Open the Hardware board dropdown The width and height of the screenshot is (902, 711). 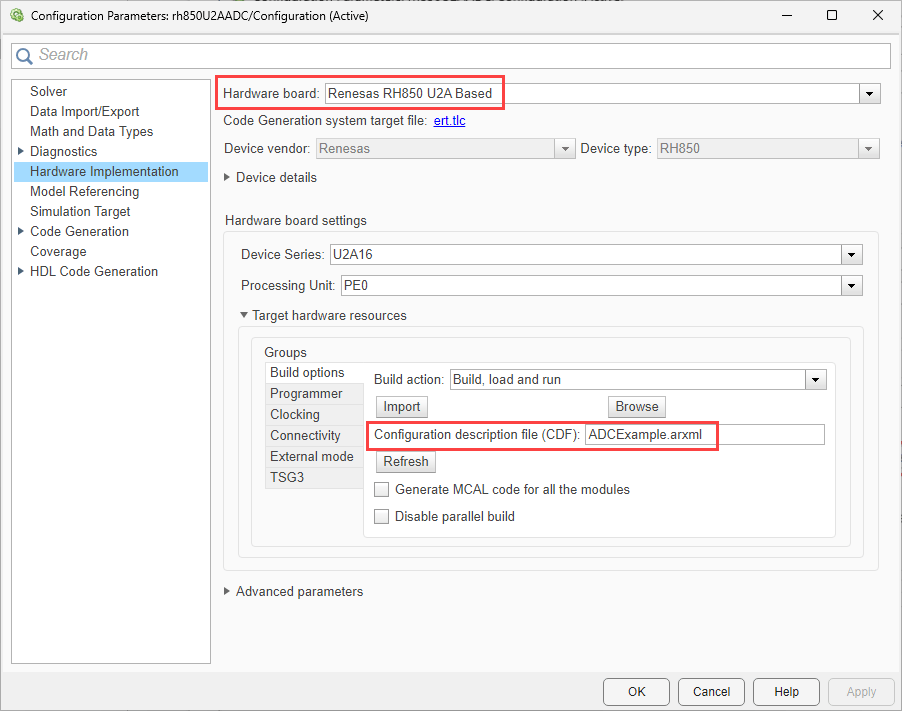(870, 94)
